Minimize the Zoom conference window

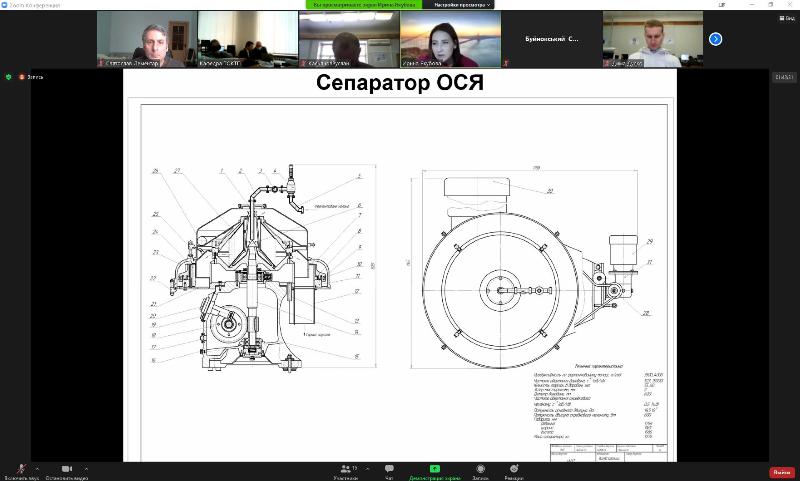tap(750, 5)
